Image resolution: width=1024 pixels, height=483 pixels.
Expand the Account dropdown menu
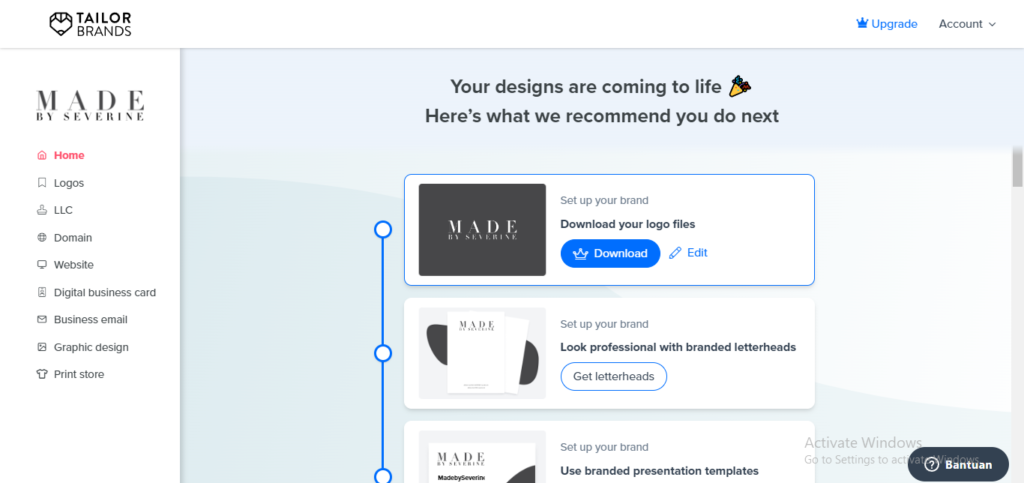[x=967, y=24]
